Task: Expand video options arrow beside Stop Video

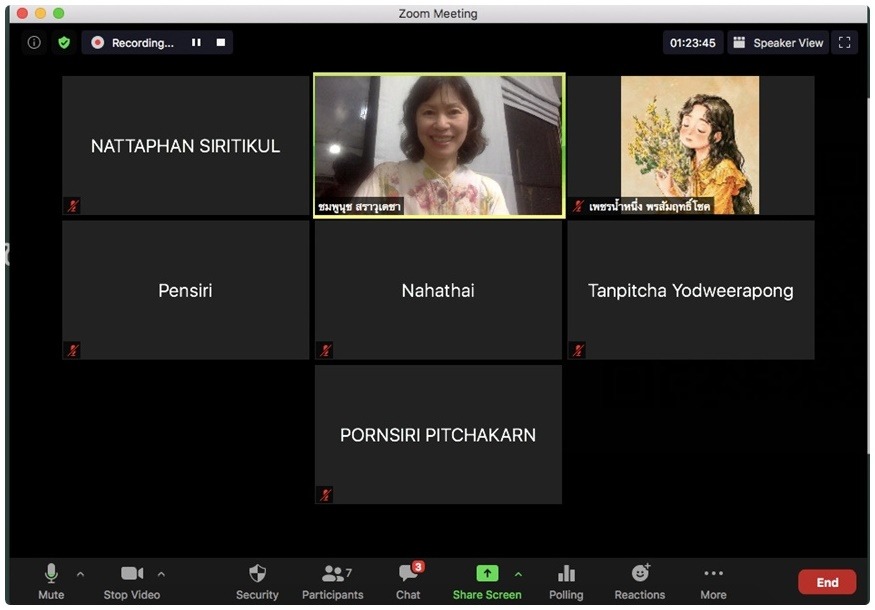Action: (161, 574)
